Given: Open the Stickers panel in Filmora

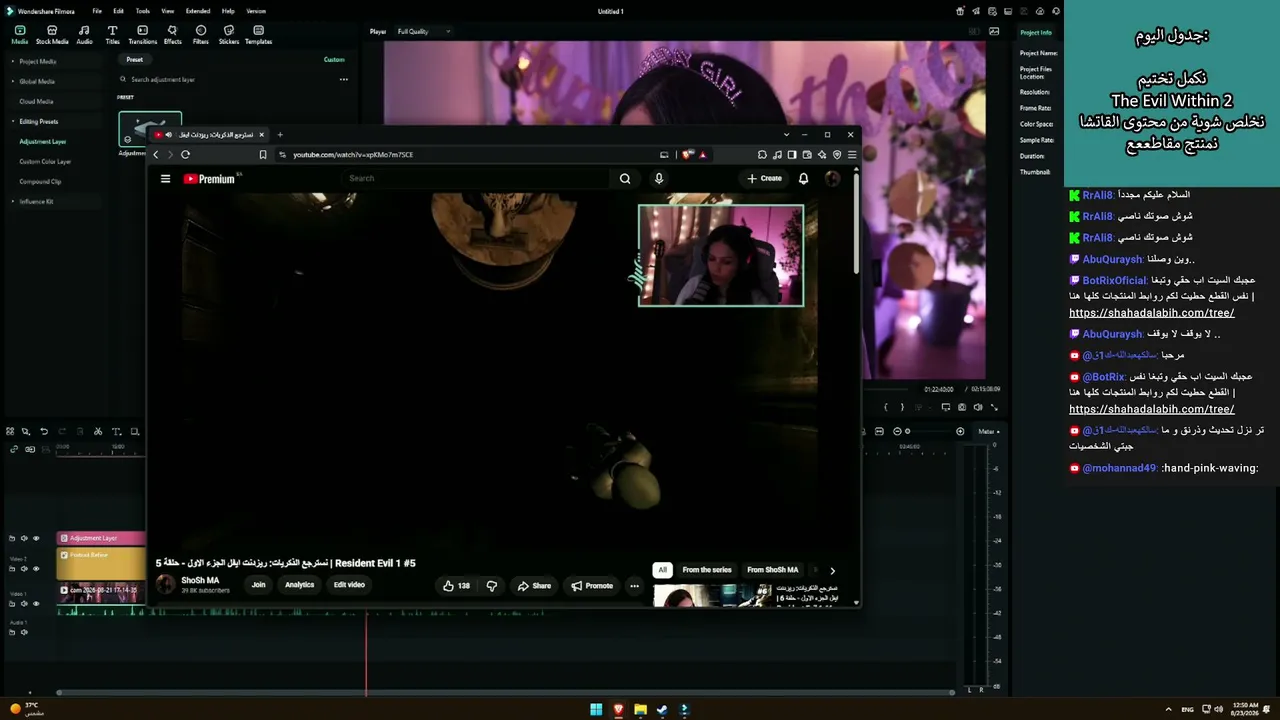Looking at the screenshot, I should (x=229, y=35).
